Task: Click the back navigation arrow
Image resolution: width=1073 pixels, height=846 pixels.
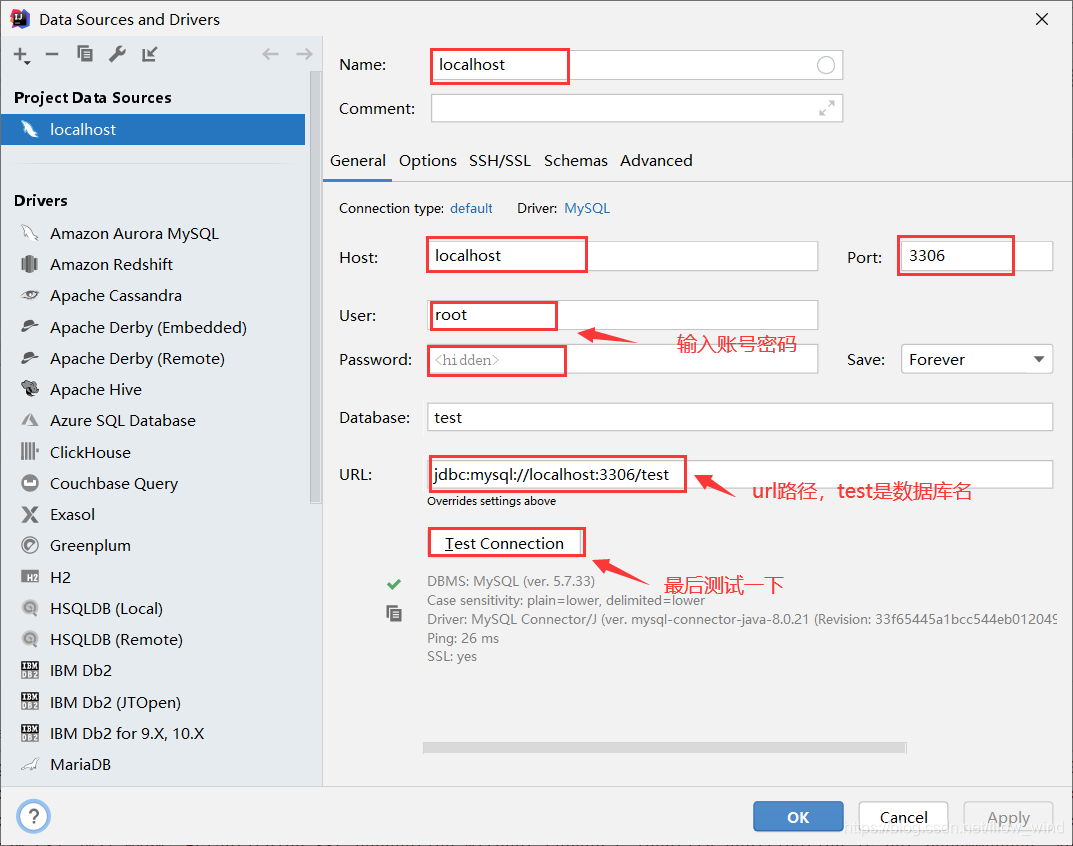Action: [x=270, y=54]
